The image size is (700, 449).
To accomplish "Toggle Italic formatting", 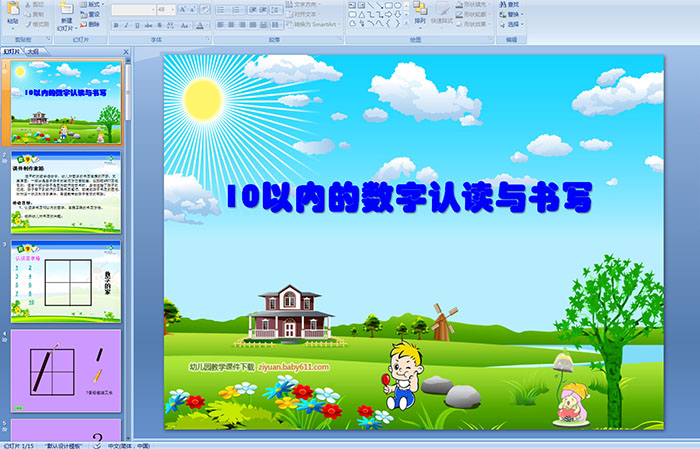I will tap(126, 25).
